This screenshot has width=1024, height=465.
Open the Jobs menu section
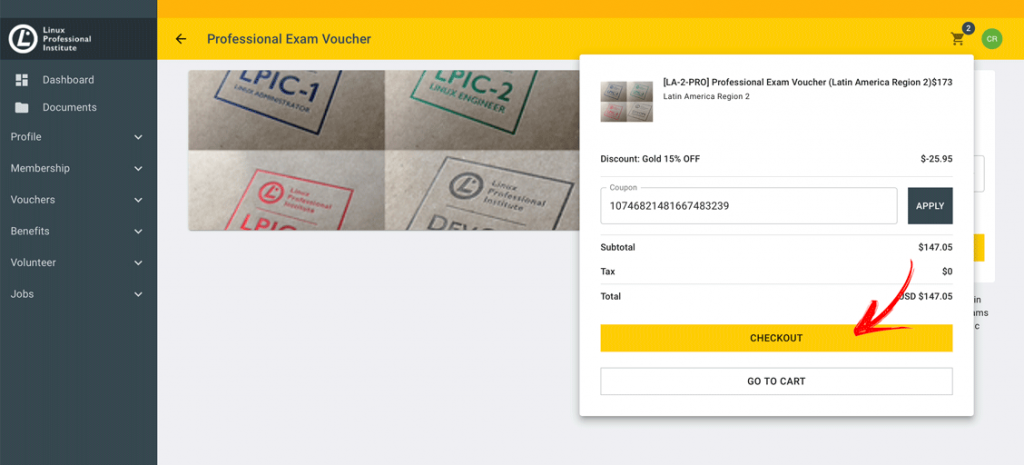[78, 294]
